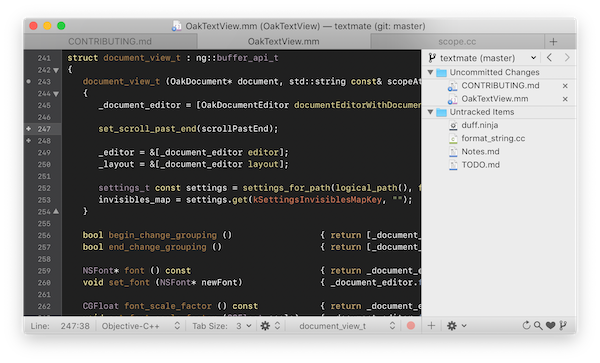Screen dimensions: 600x363
Task: Click the OakTextView.mm file icon in browser
Action: pyautogui.click(x=453, y=99)
